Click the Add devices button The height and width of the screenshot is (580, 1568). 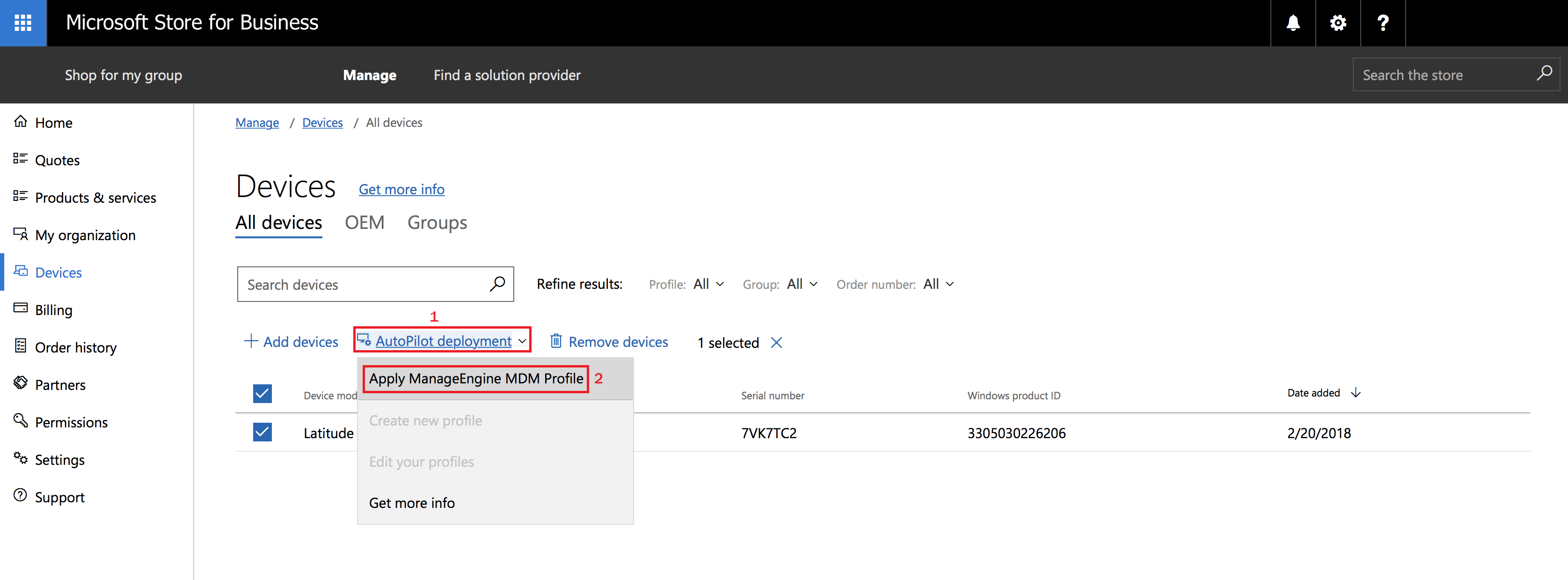point(291,342)
